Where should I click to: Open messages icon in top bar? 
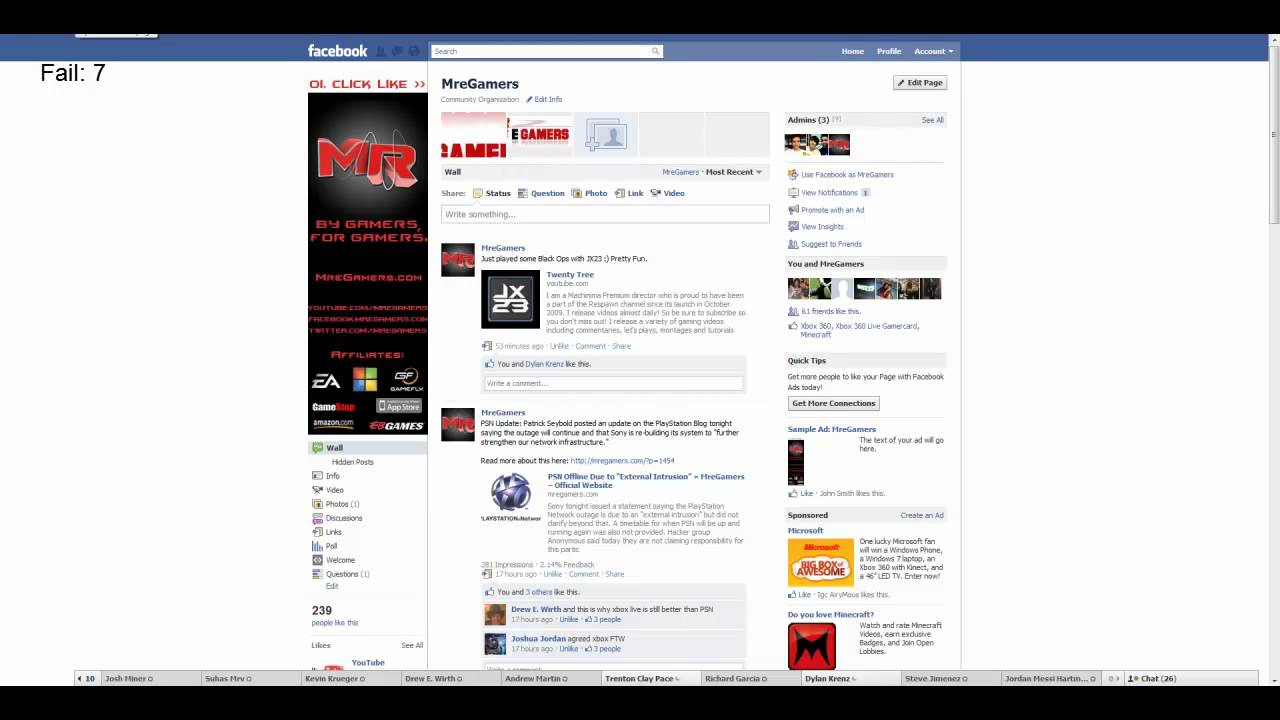click(397, 51)
